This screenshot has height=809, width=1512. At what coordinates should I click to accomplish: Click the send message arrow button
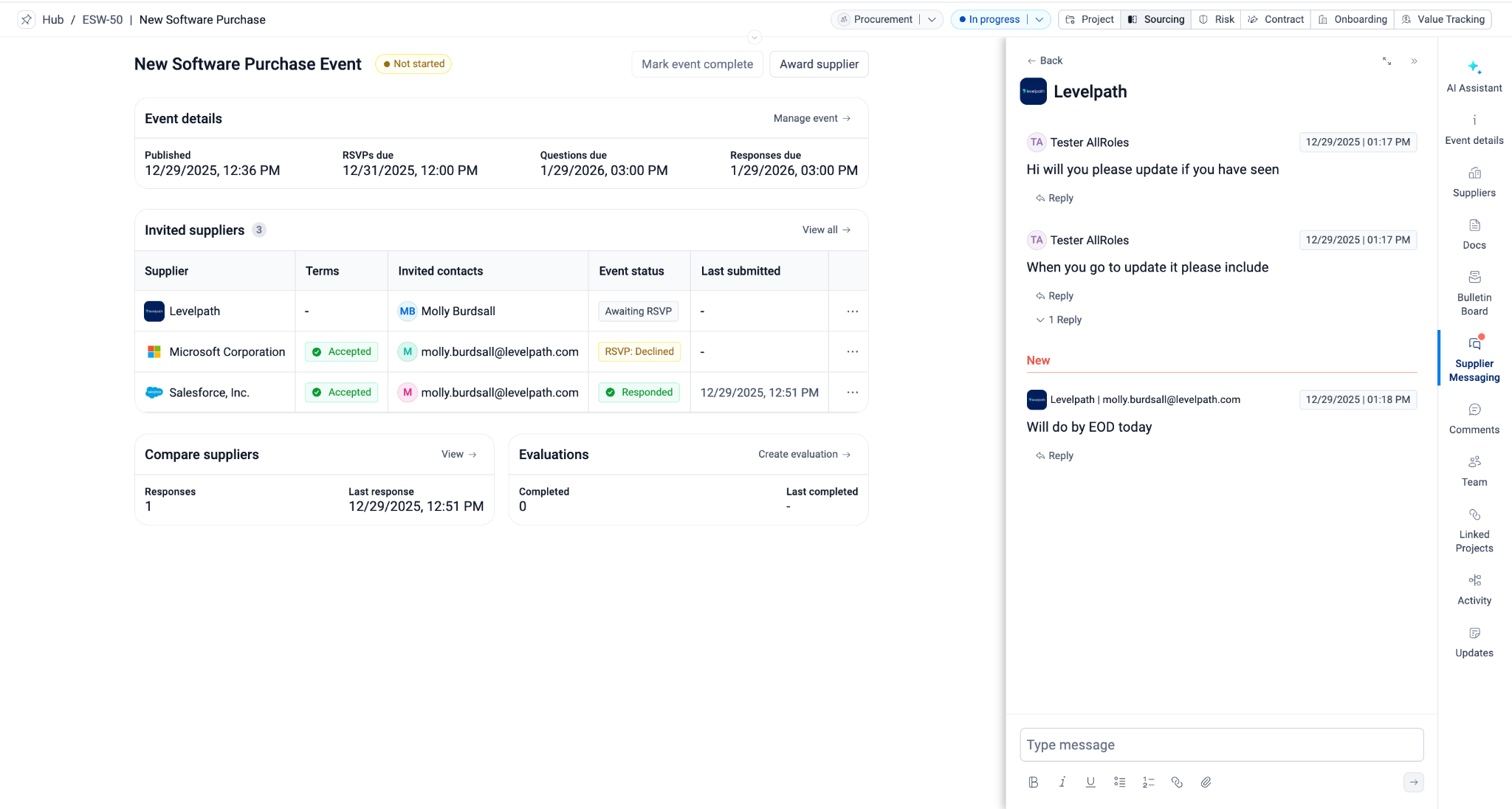click(1413, 782)
